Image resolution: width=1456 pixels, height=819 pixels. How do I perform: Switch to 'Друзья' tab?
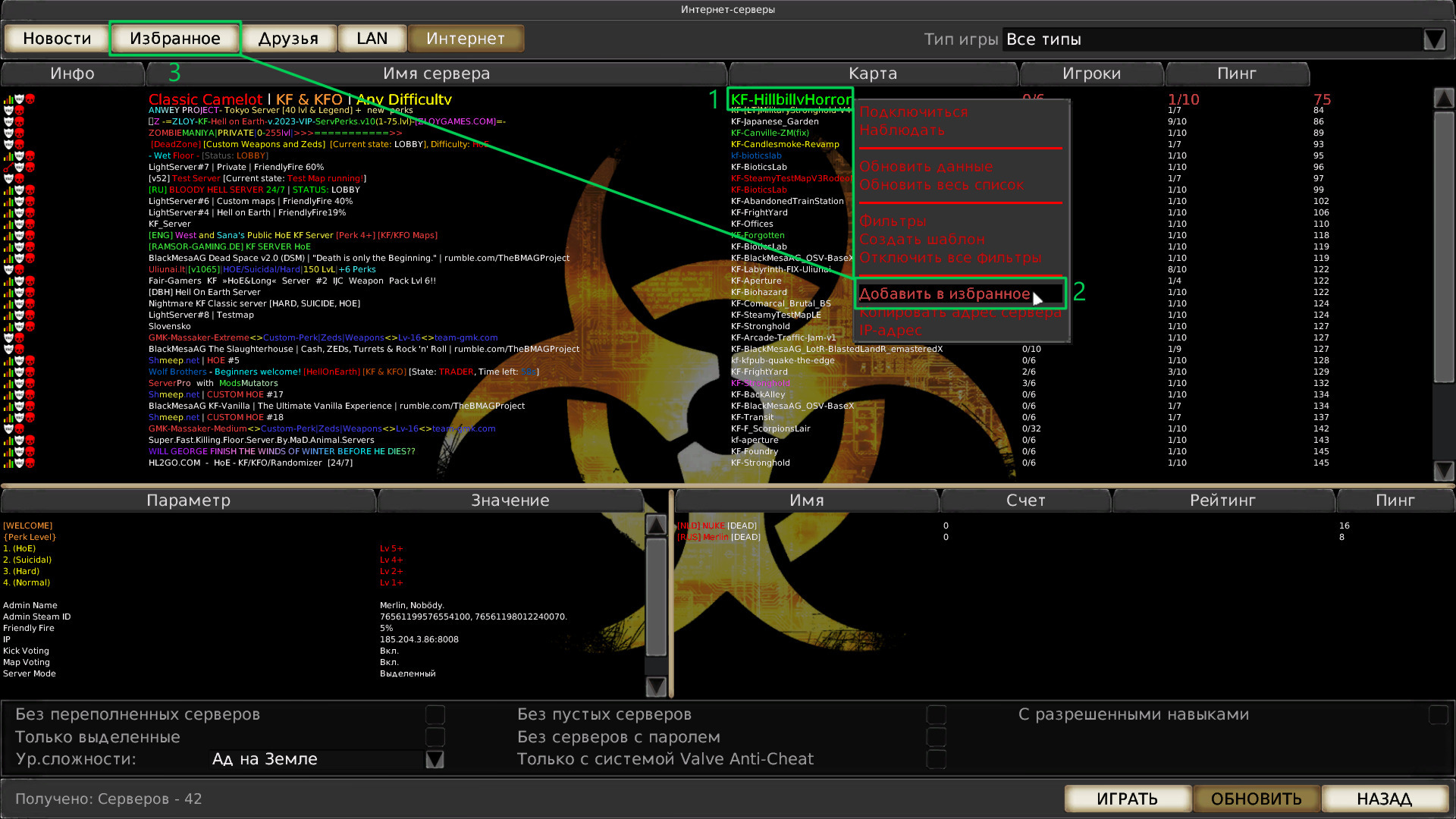(289, 38)
